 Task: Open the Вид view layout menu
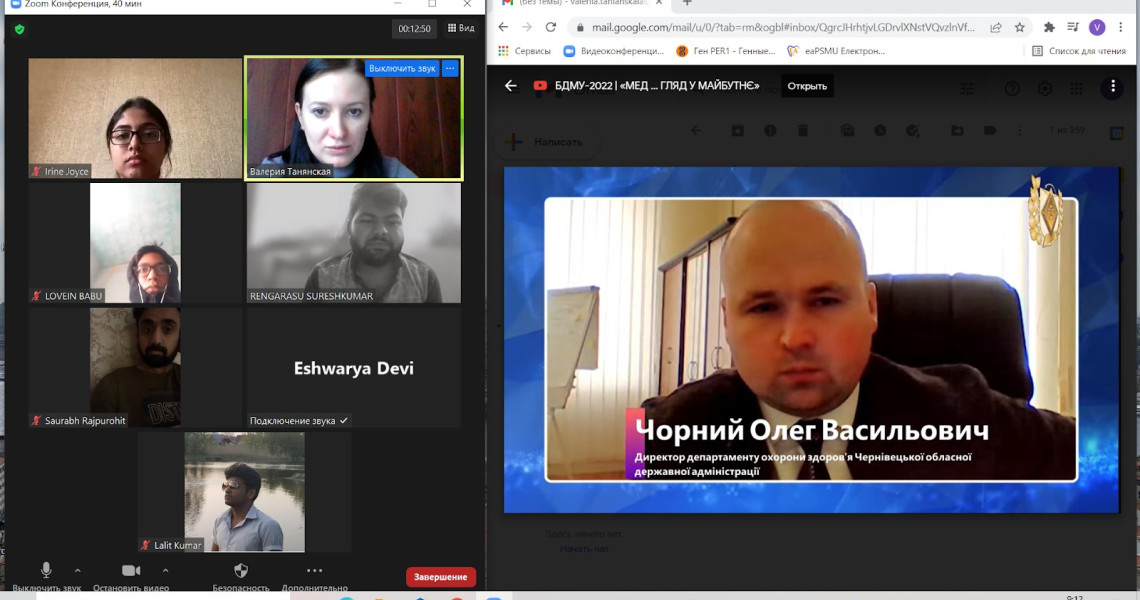pos(461,28)
